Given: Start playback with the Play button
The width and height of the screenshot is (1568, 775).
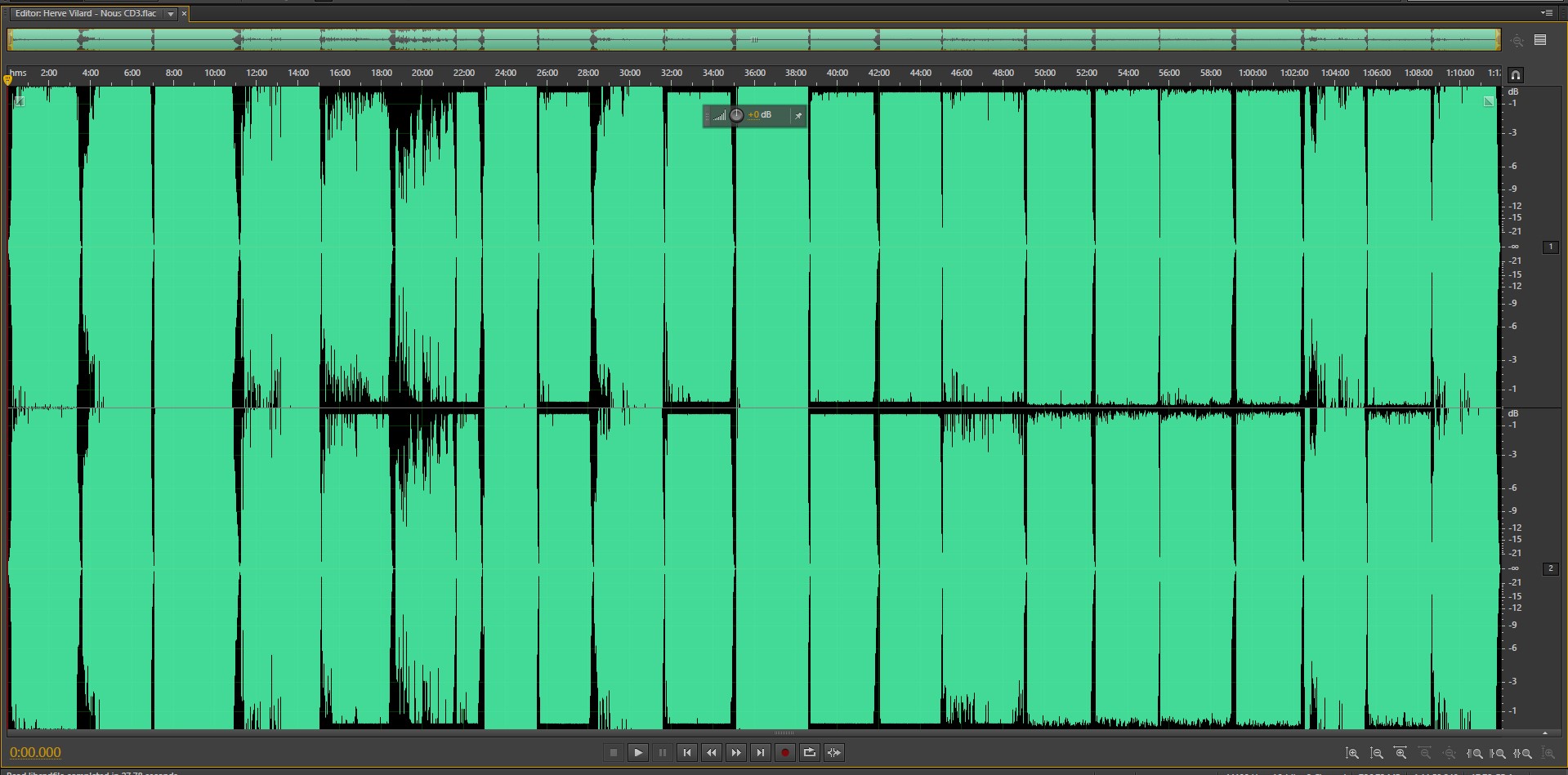Looking at the screenshot, I should tap(638, 752).
